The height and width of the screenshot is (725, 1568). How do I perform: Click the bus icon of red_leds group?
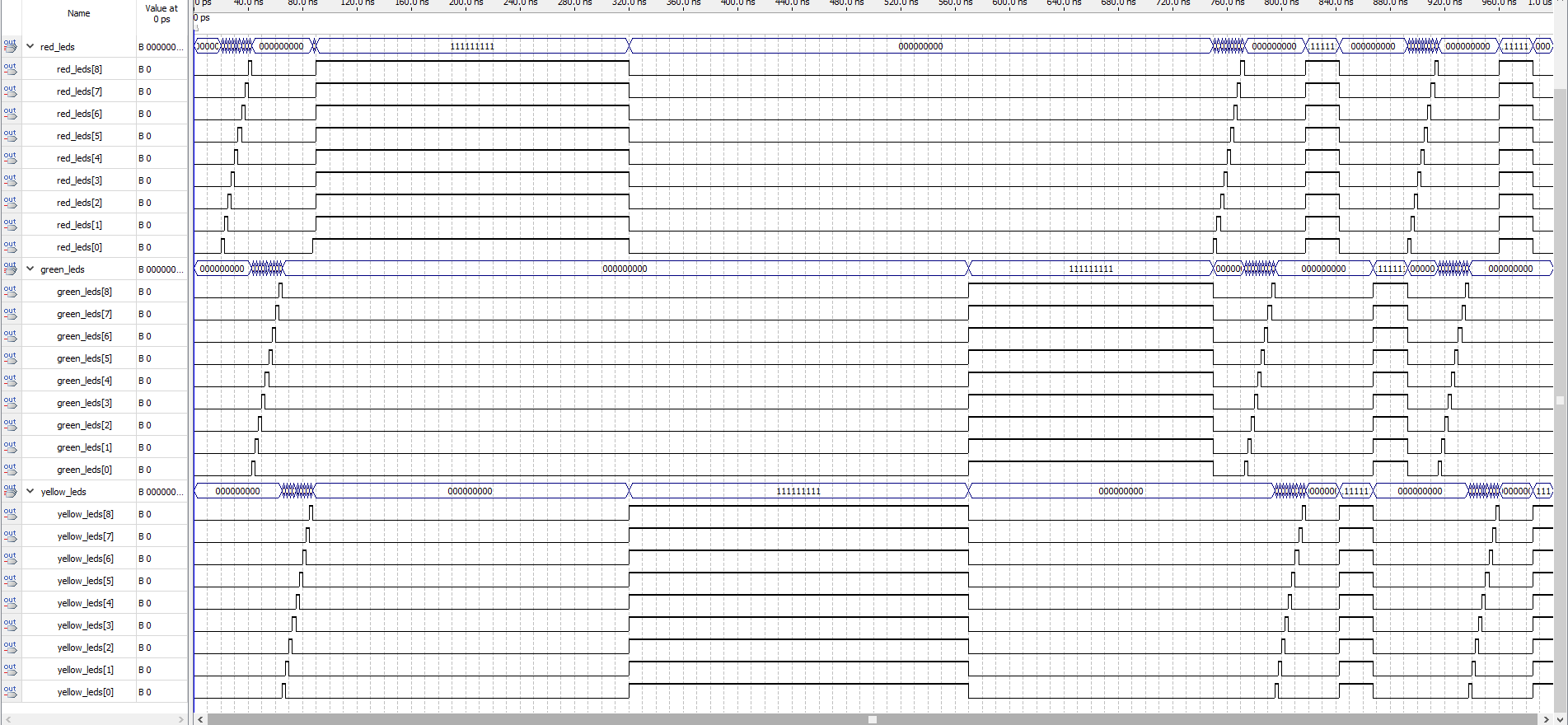click(10, 46)
